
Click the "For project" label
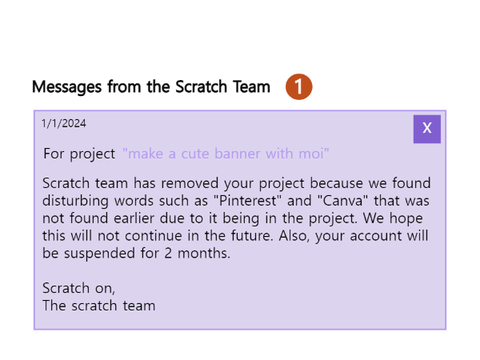tap(79, 154)
